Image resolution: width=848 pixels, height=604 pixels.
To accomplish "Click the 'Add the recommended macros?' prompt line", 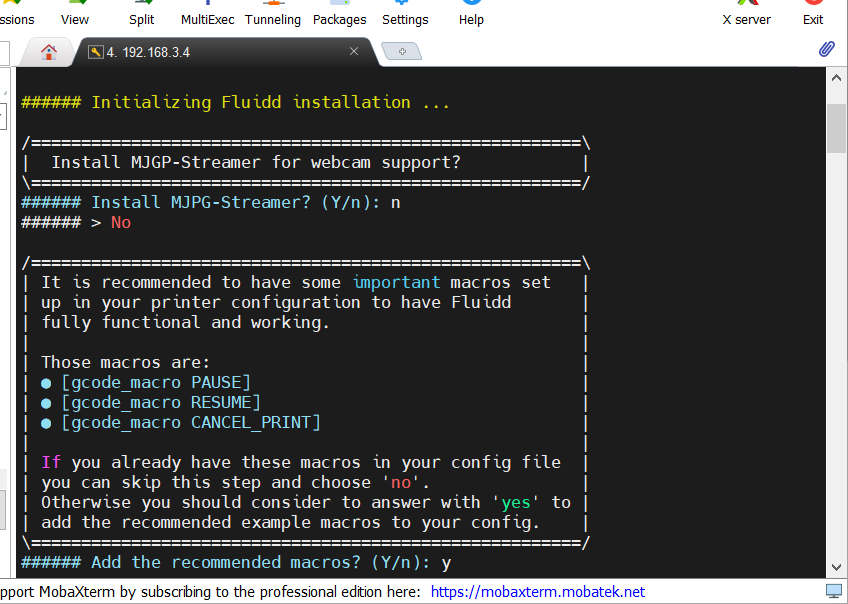I will click(x=236, y=563).
